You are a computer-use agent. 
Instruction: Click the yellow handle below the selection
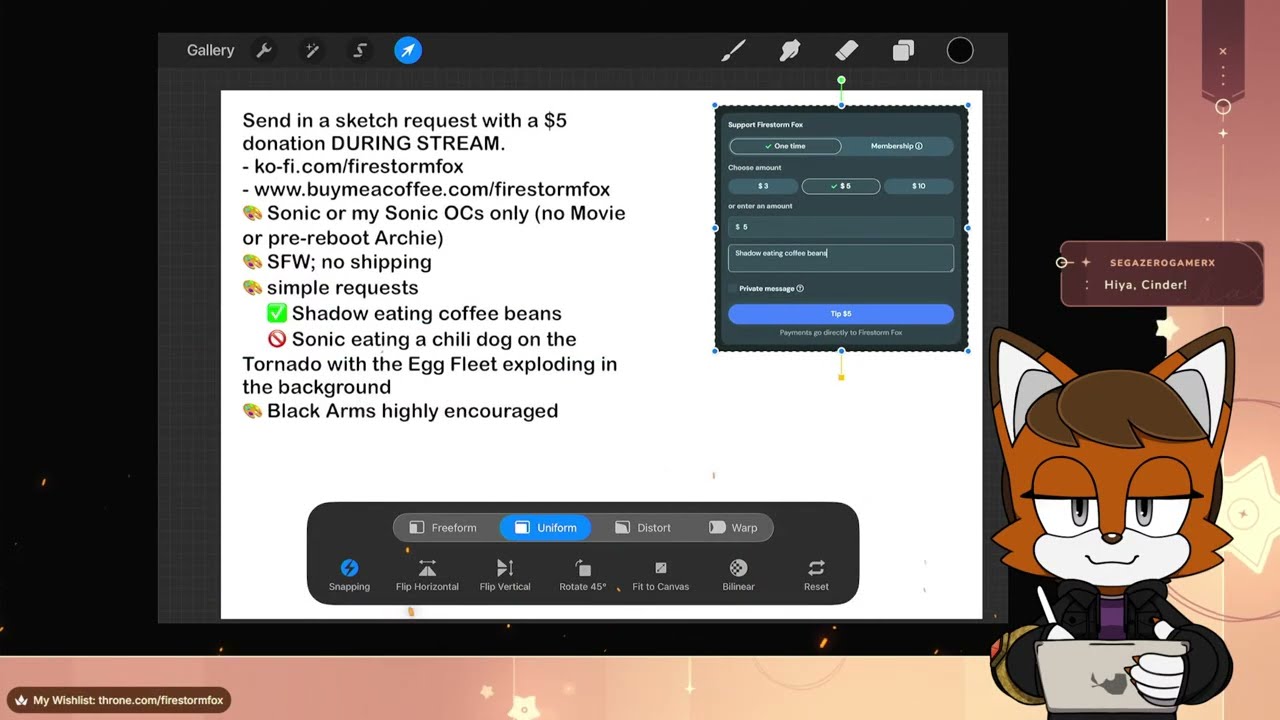pyautogui.click(x=841, y=377)
